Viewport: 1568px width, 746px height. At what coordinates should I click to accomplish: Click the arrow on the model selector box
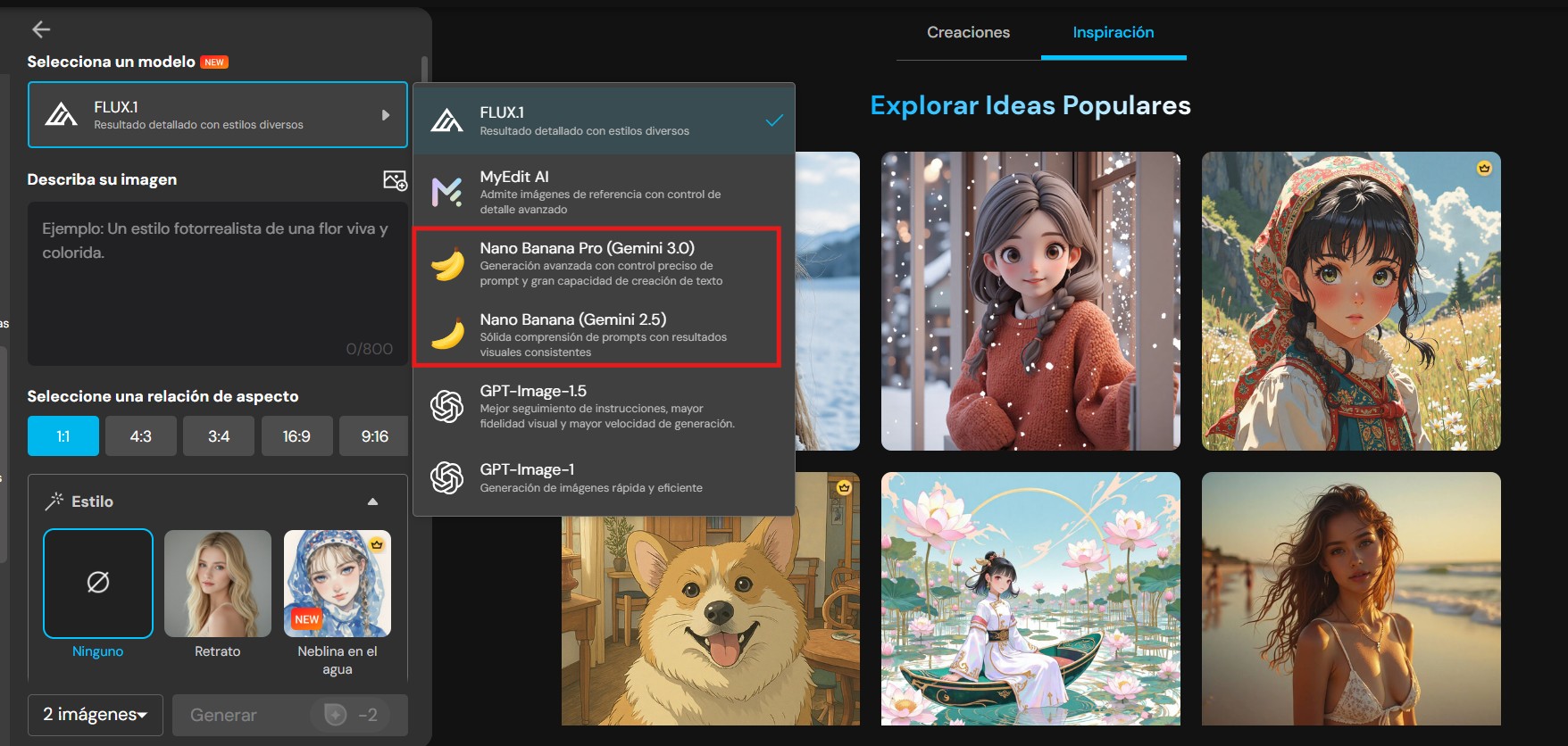click(386, 115)
